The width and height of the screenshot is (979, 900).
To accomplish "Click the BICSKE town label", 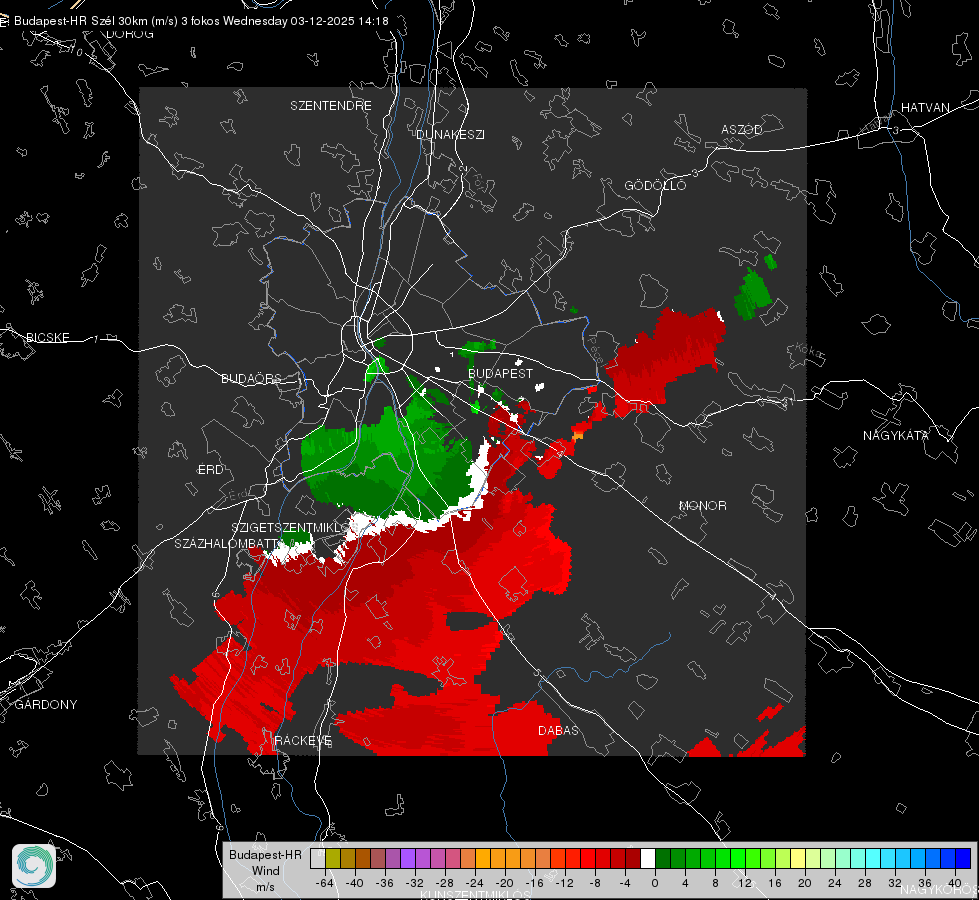I will point(47,338).
